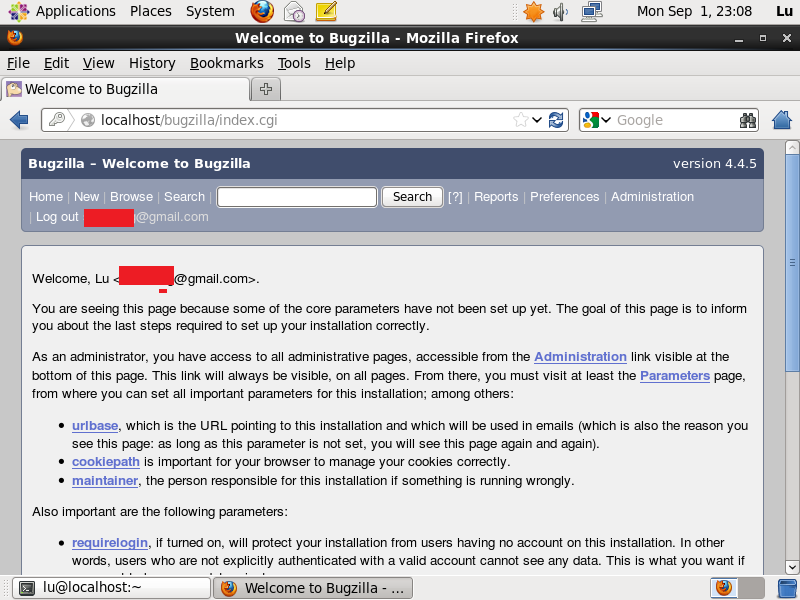Open the maintainer parameter link
This screenshot has height=600, width=800.
(x=105, y=481)
